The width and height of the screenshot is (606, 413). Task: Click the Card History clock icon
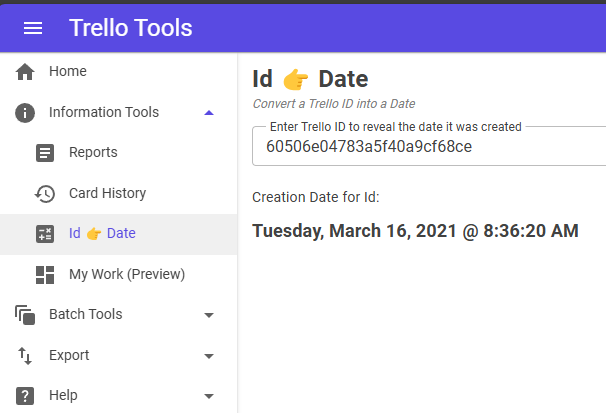45,194
